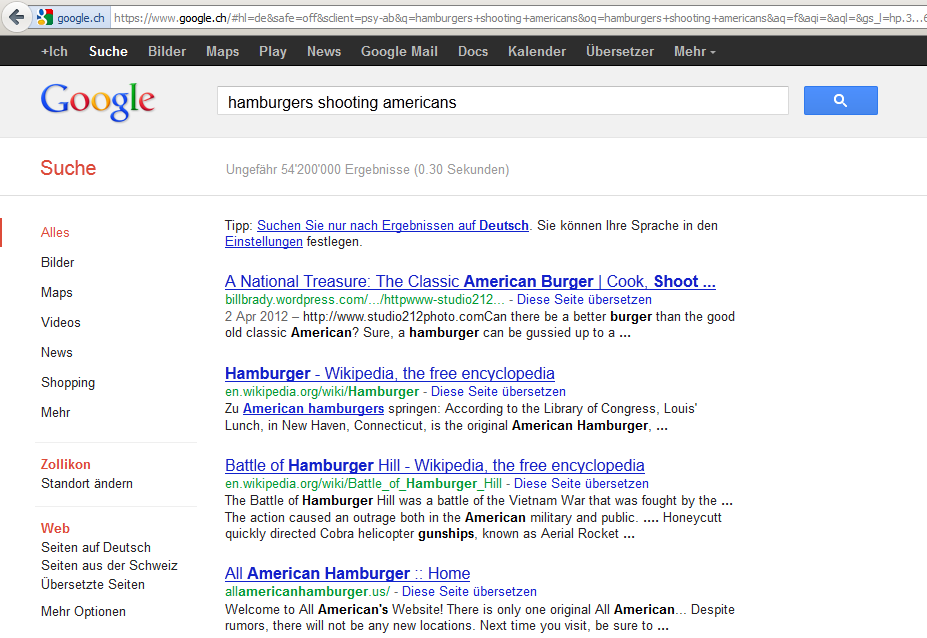Filter by Übersetzte Seiten
Viewport: 927px width, 638px height.
pyautogui.click(x=93, y=584)
